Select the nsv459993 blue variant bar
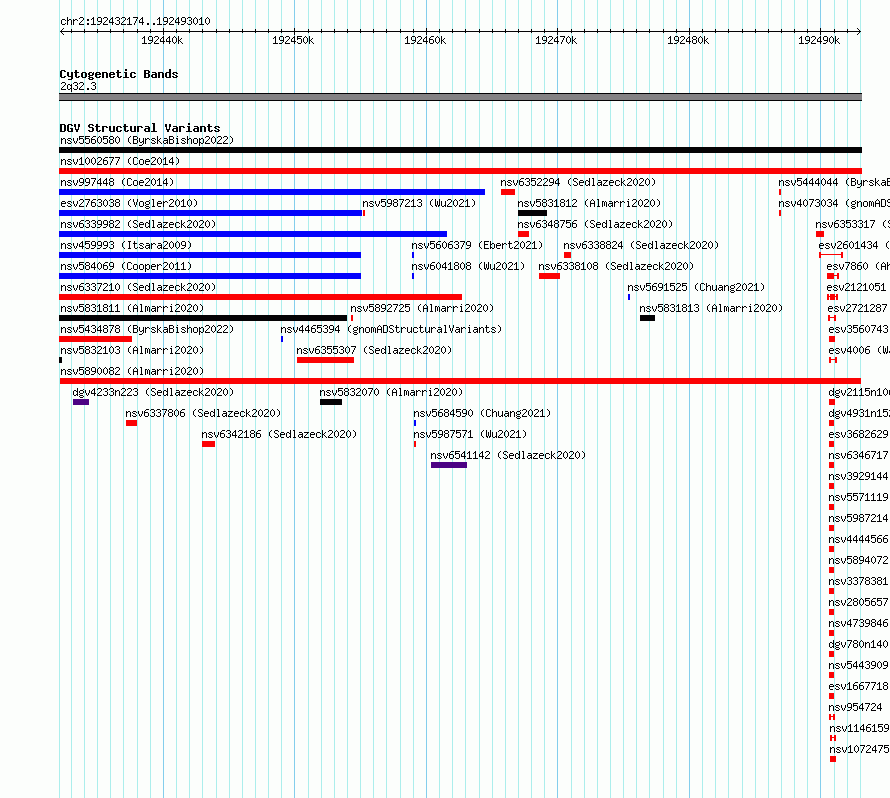Viewport: 890px width, 798px height. (210, 255)
